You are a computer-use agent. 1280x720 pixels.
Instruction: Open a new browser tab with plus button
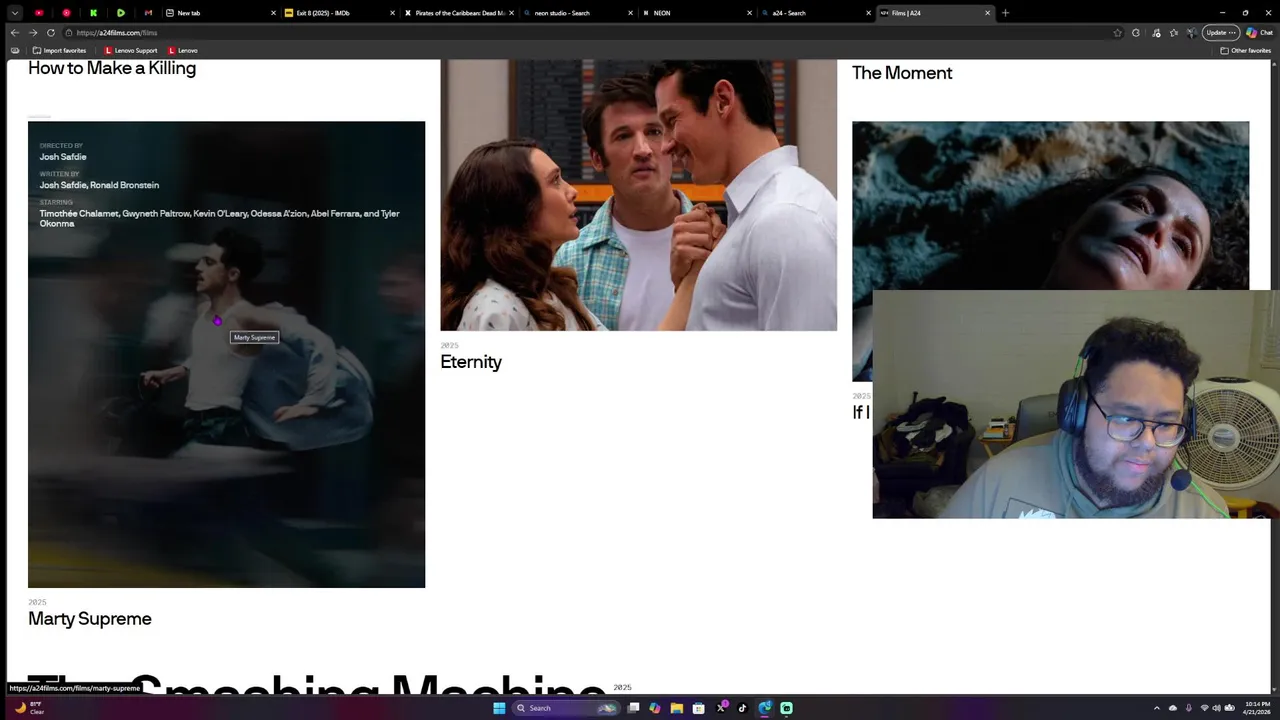coord(1005,13)
